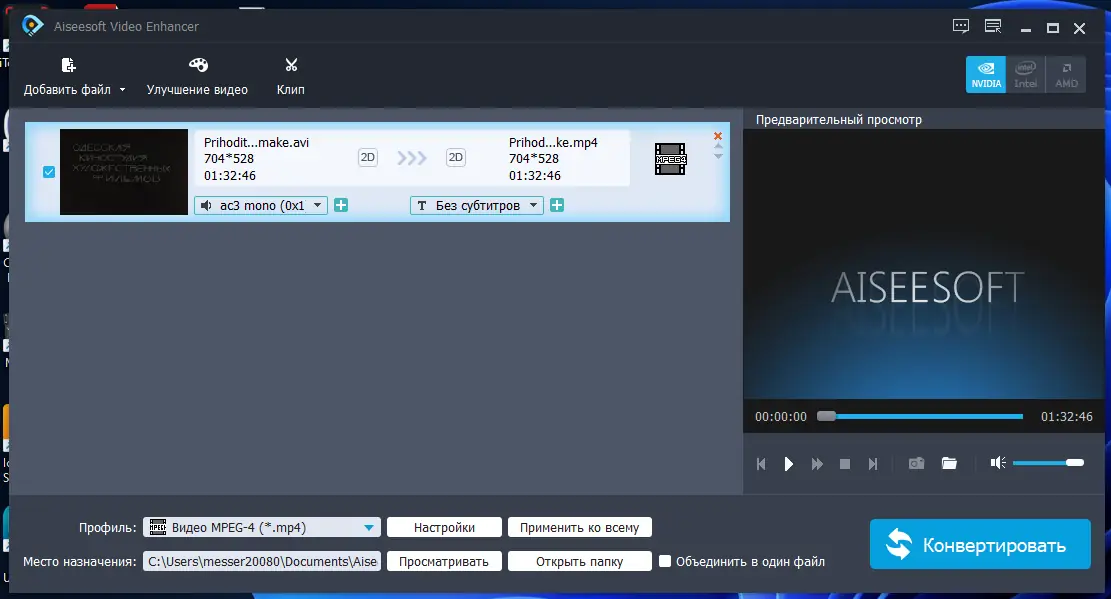Open the subtitles dropdown (Без субтитров)
1111x599 pixels.
pyautogui.click(x=477, y=206)
